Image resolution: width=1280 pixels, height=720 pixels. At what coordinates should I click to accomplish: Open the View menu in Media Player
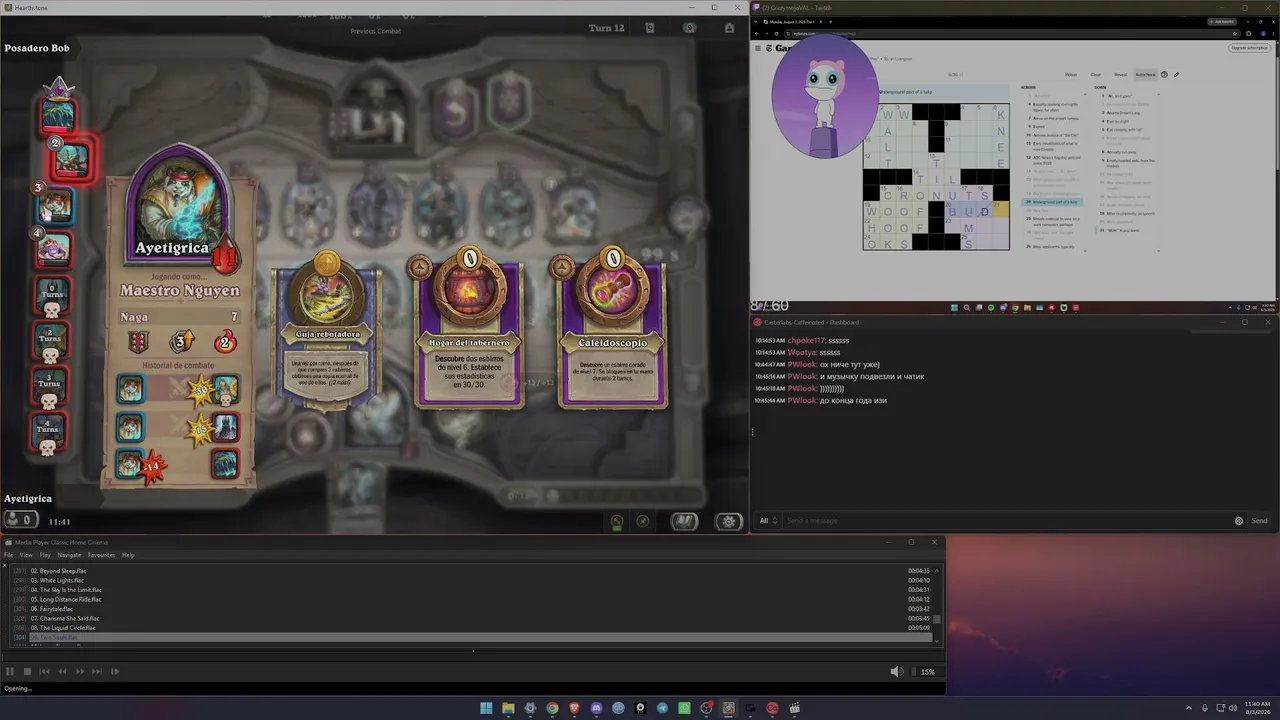coord(26,555)
